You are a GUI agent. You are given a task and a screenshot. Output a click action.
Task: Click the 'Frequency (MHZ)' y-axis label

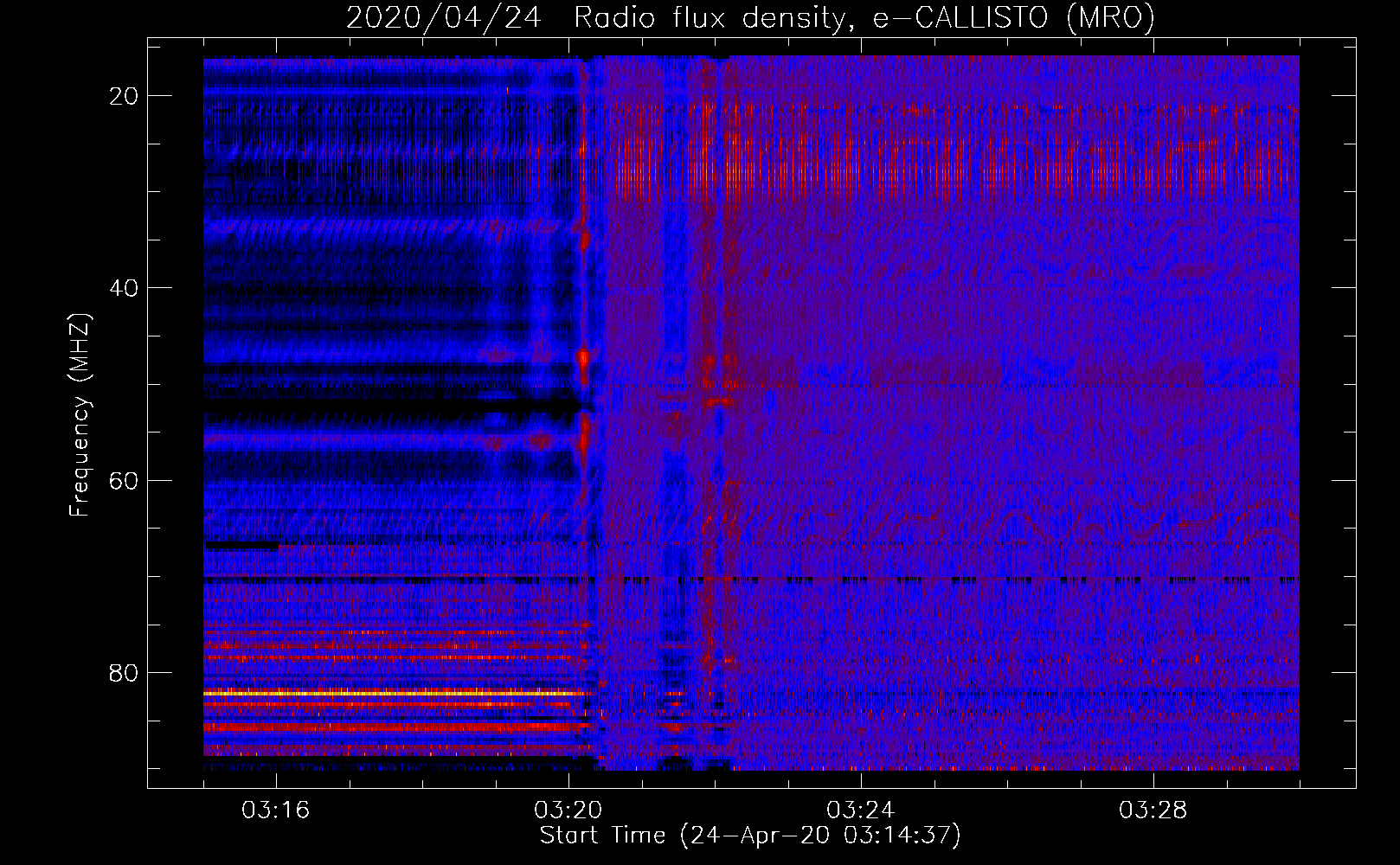[80, 415]
